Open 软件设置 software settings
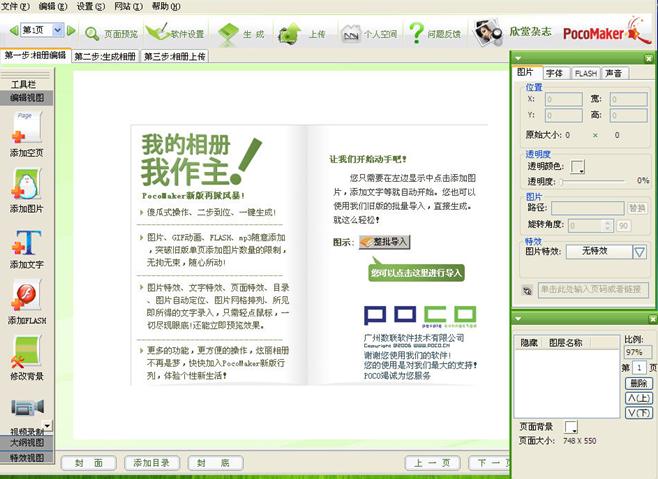 175,33
